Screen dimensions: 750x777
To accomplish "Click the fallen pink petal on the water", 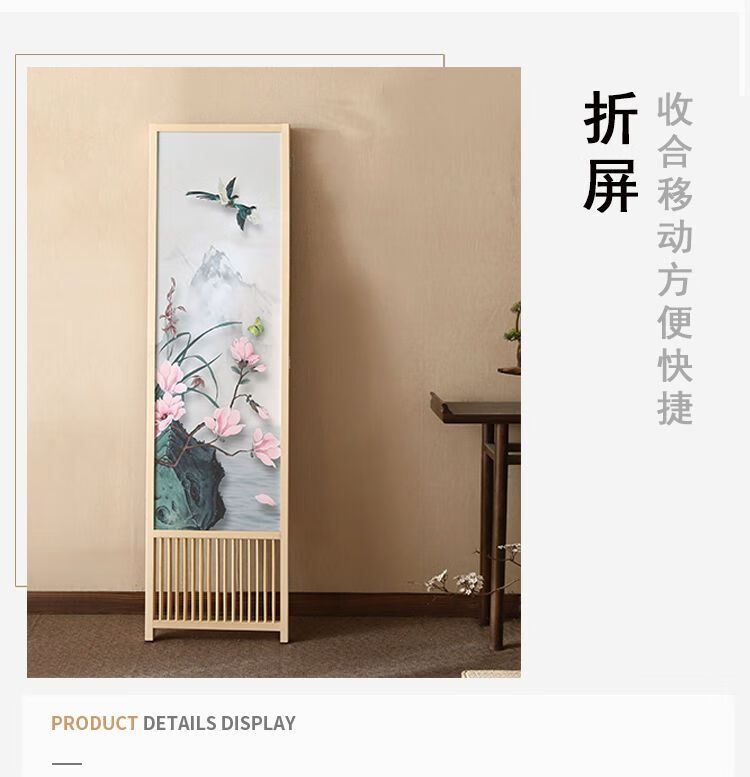I will (x=266, y=500).
